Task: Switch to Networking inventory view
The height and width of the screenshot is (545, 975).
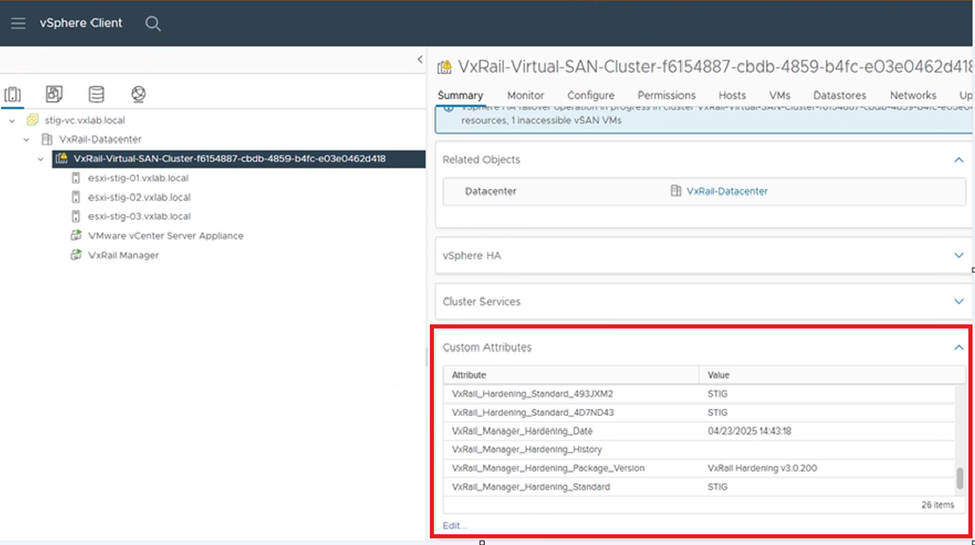Action: (138, 94)
